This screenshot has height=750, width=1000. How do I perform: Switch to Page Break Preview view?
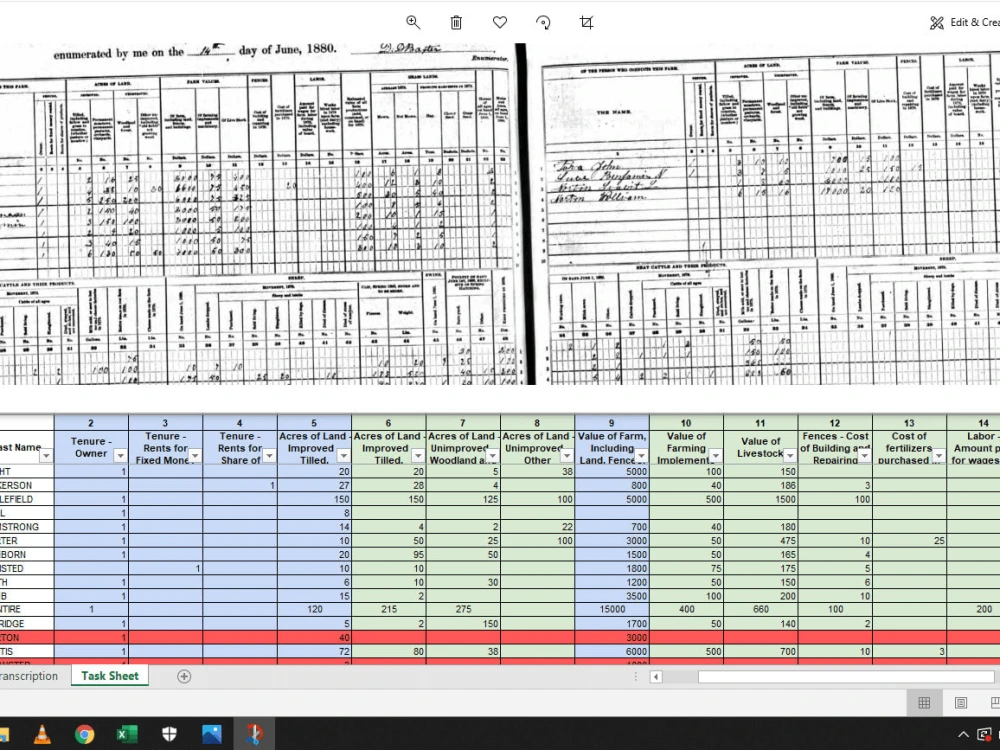click(x=995, y=703)
